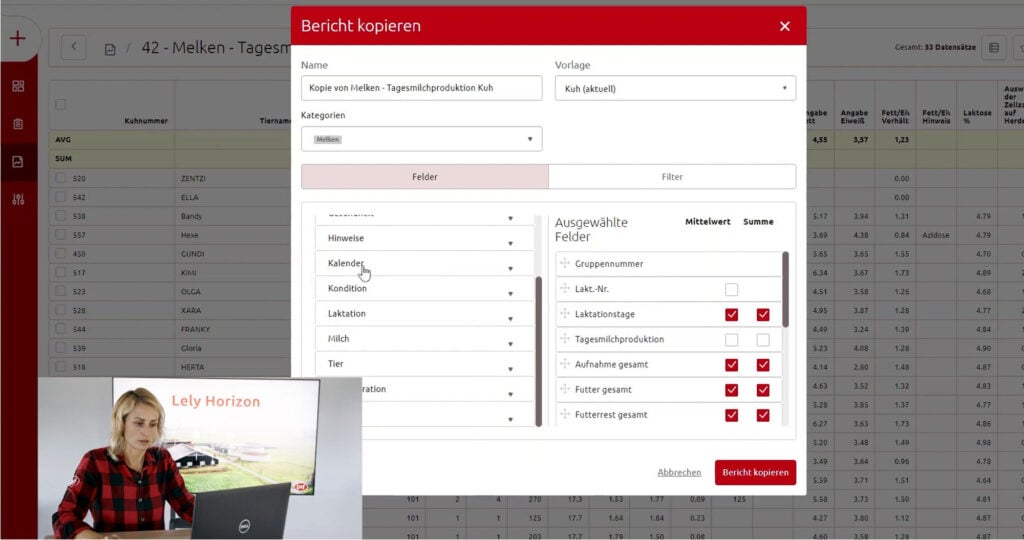Grab drag handle of Laktationstage field

click(565, 313)
